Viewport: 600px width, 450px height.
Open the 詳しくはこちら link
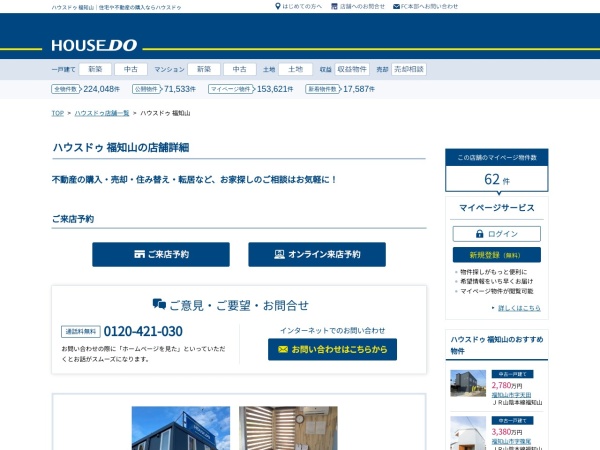[x=519, y=308]
